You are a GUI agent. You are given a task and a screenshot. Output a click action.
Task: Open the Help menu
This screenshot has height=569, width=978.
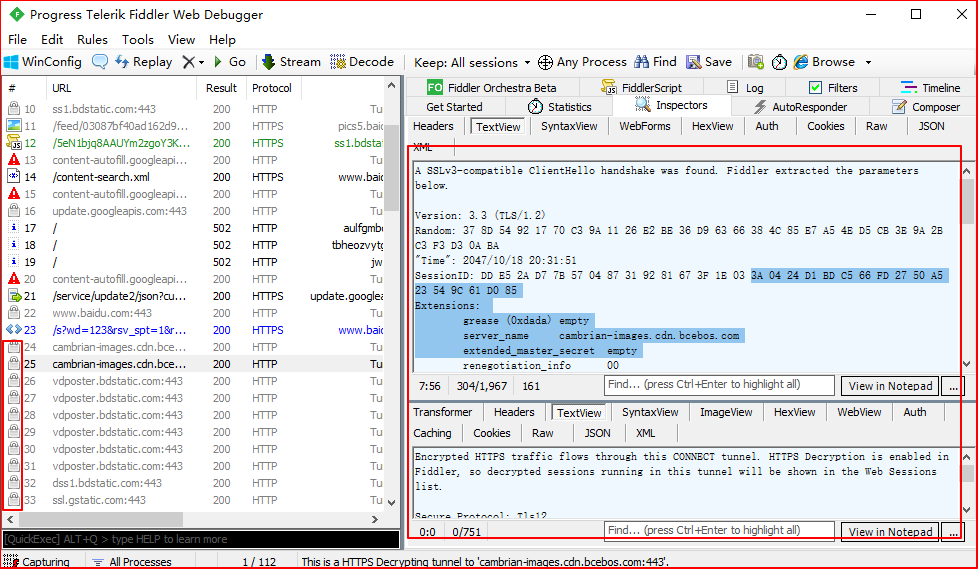coord(222,39)
